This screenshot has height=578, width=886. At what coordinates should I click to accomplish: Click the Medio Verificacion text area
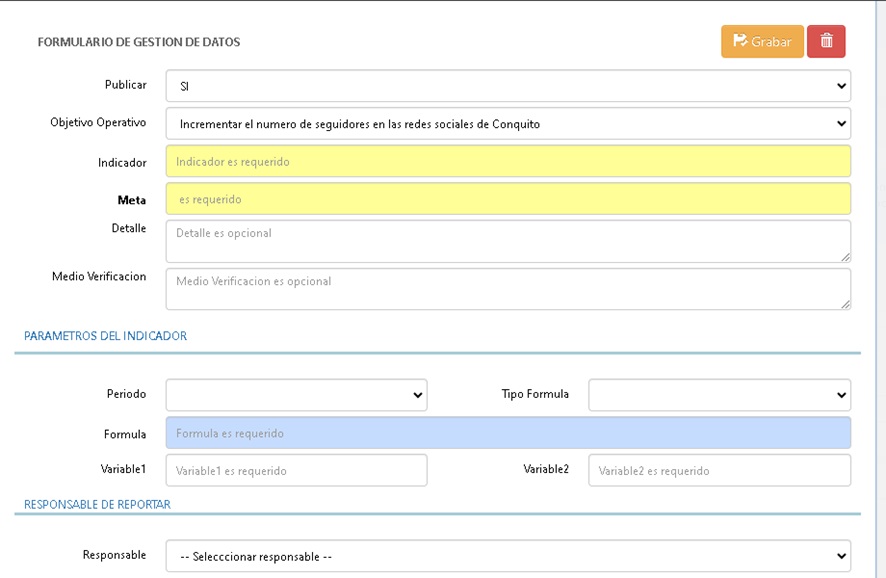(508, 289)
